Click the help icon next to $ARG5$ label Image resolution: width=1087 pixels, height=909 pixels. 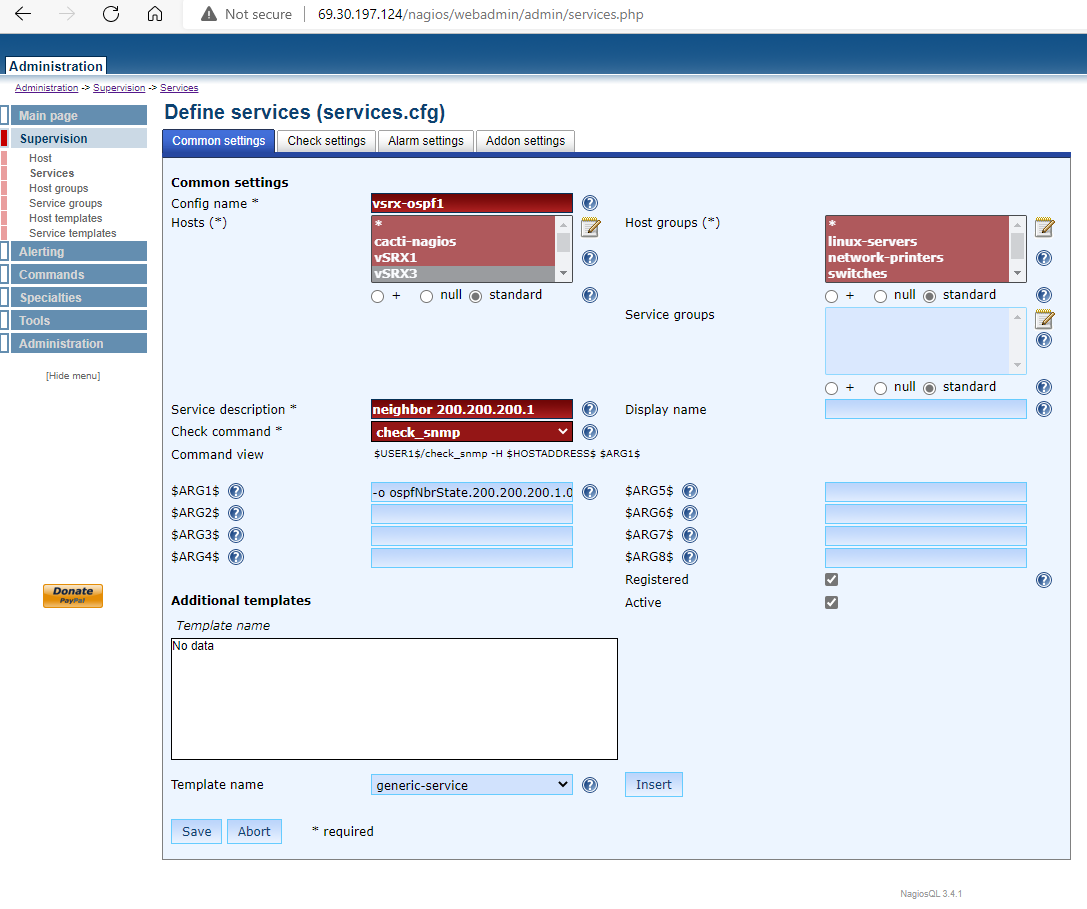tap(690, 491)
